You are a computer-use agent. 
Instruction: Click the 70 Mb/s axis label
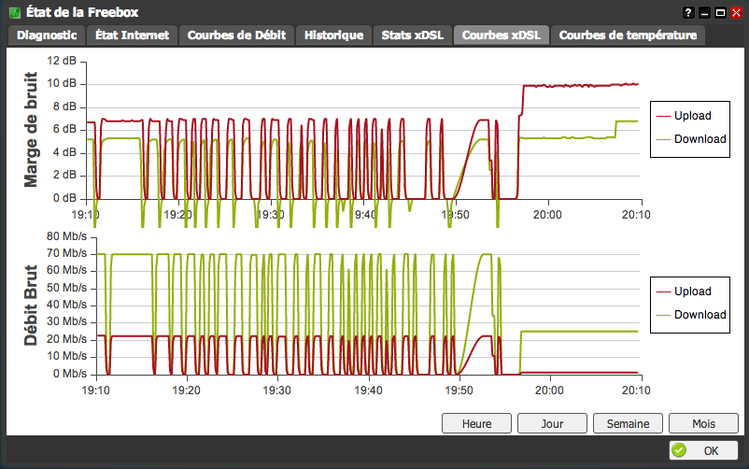[66, 253]
